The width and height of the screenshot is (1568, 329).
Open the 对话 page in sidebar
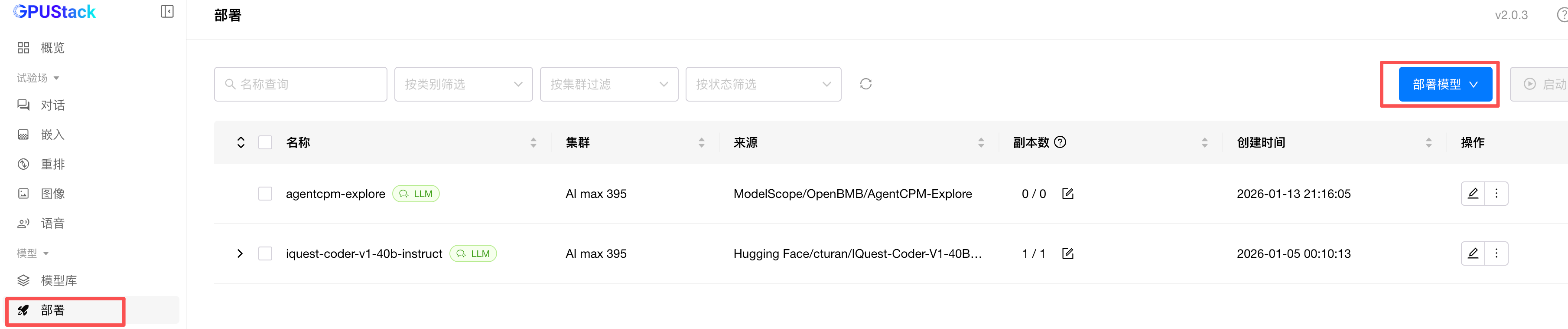pos(52,105)
